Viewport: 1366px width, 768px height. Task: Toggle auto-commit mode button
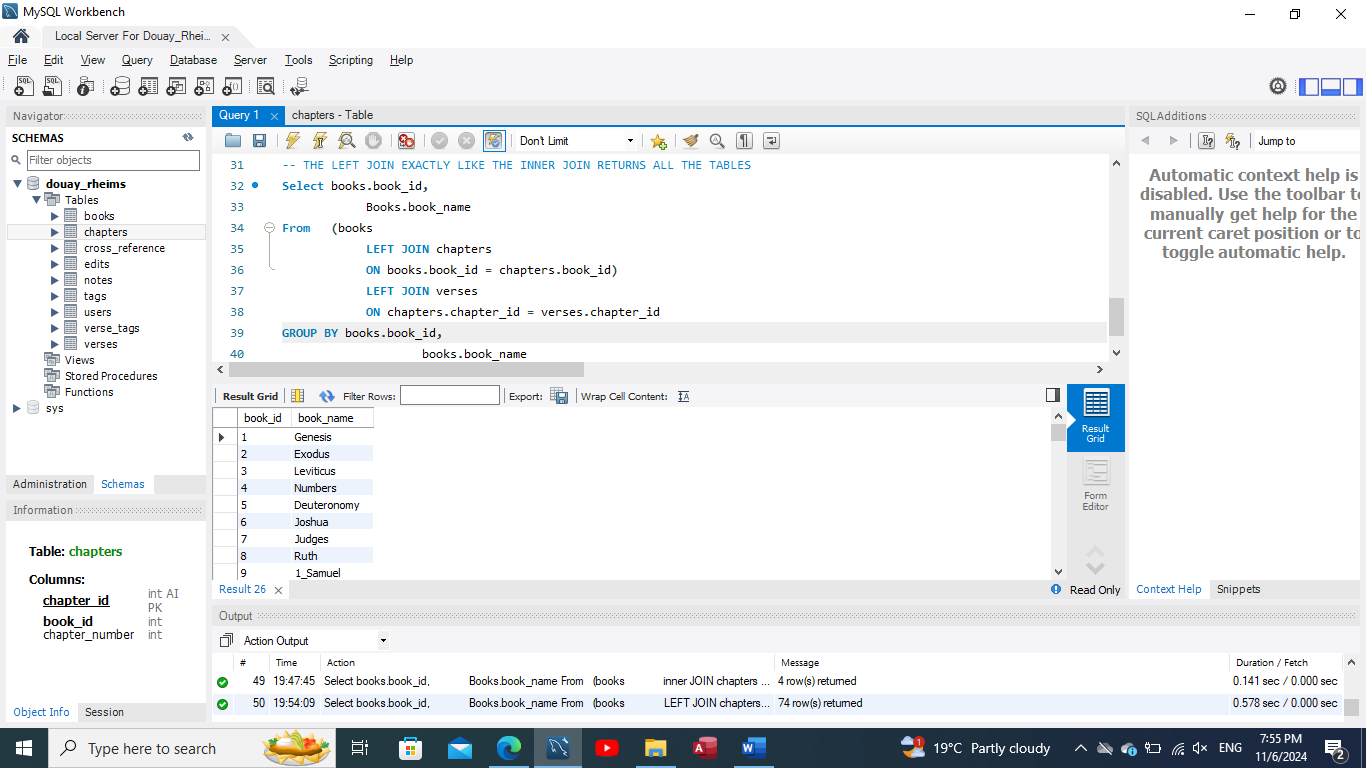click(493, 141)
